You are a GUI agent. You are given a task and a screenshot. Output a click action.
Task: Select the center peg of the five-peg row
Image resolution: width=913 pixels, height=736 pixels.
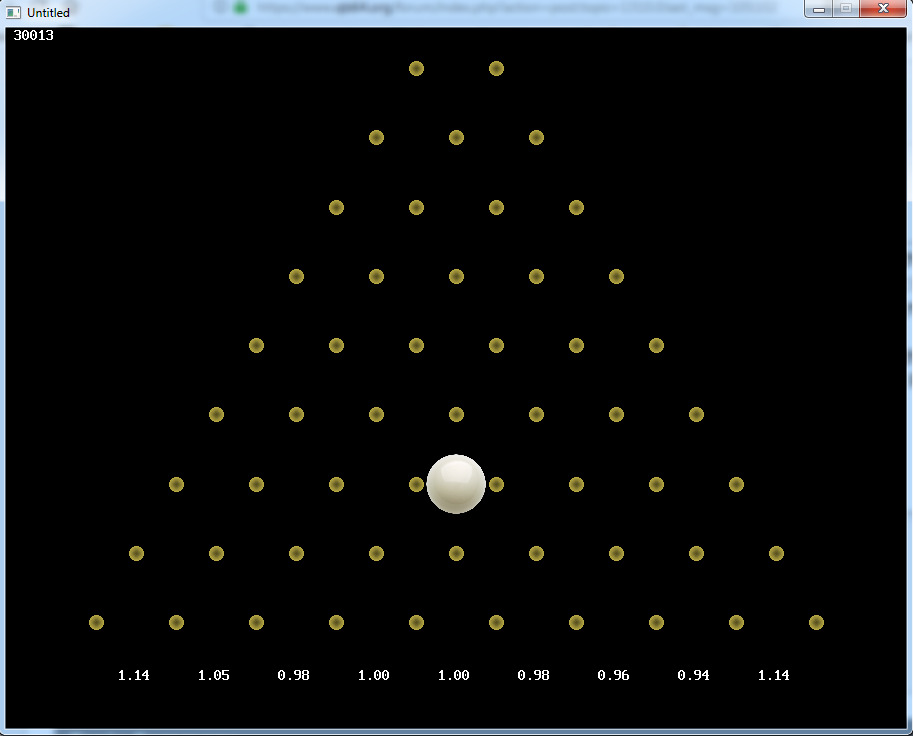[456, 277]
